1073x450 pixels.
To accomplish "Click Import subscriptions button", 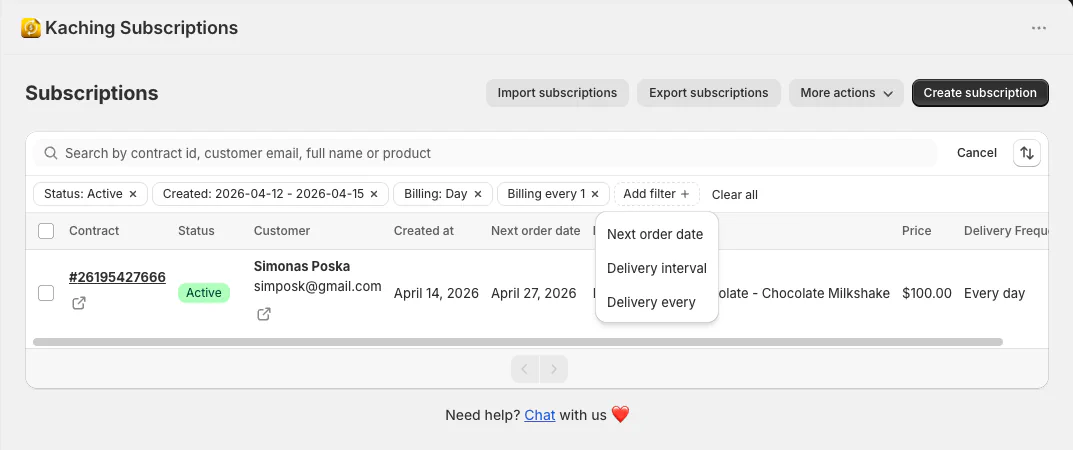I will [x=557, y=93].
